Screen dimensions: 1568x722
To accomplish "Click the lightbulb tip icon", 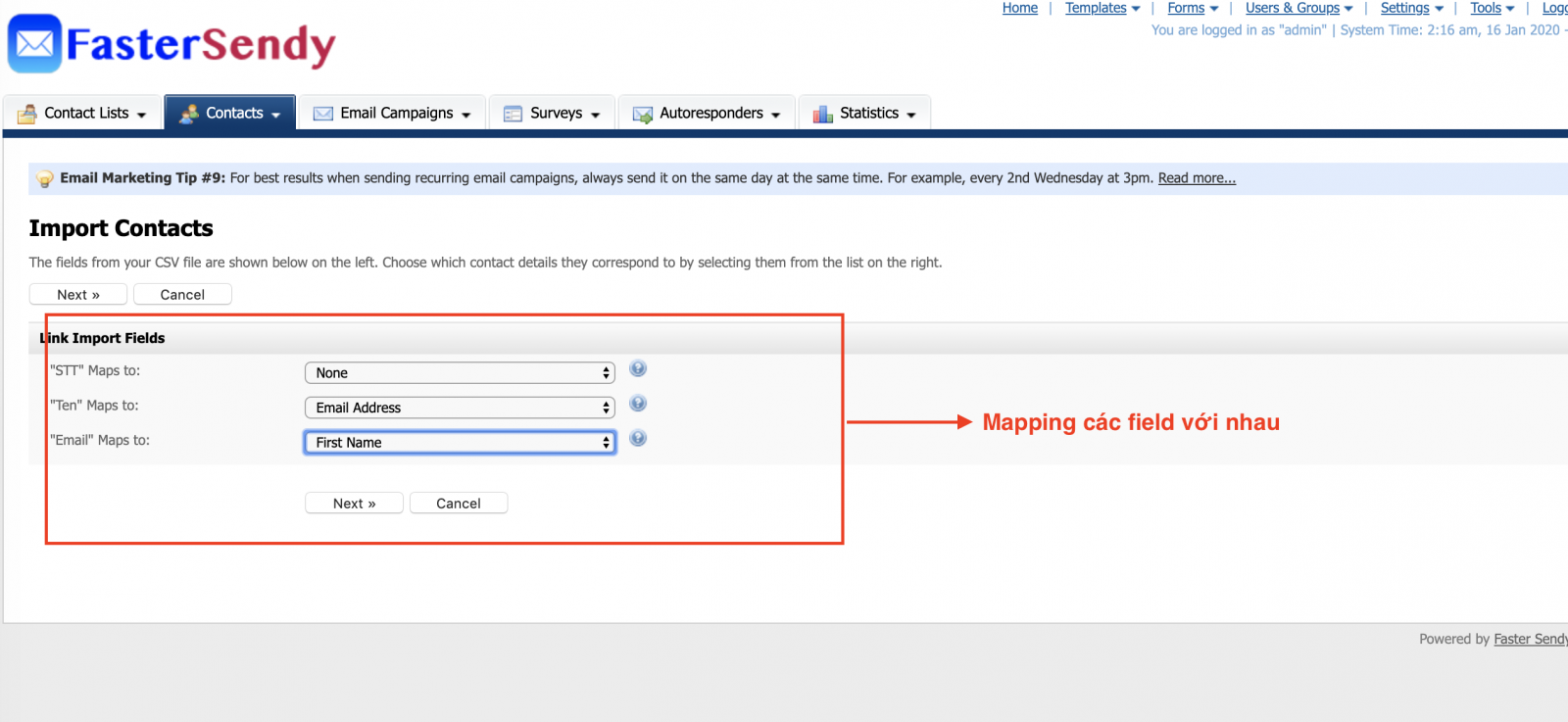I will click(44, 179).
